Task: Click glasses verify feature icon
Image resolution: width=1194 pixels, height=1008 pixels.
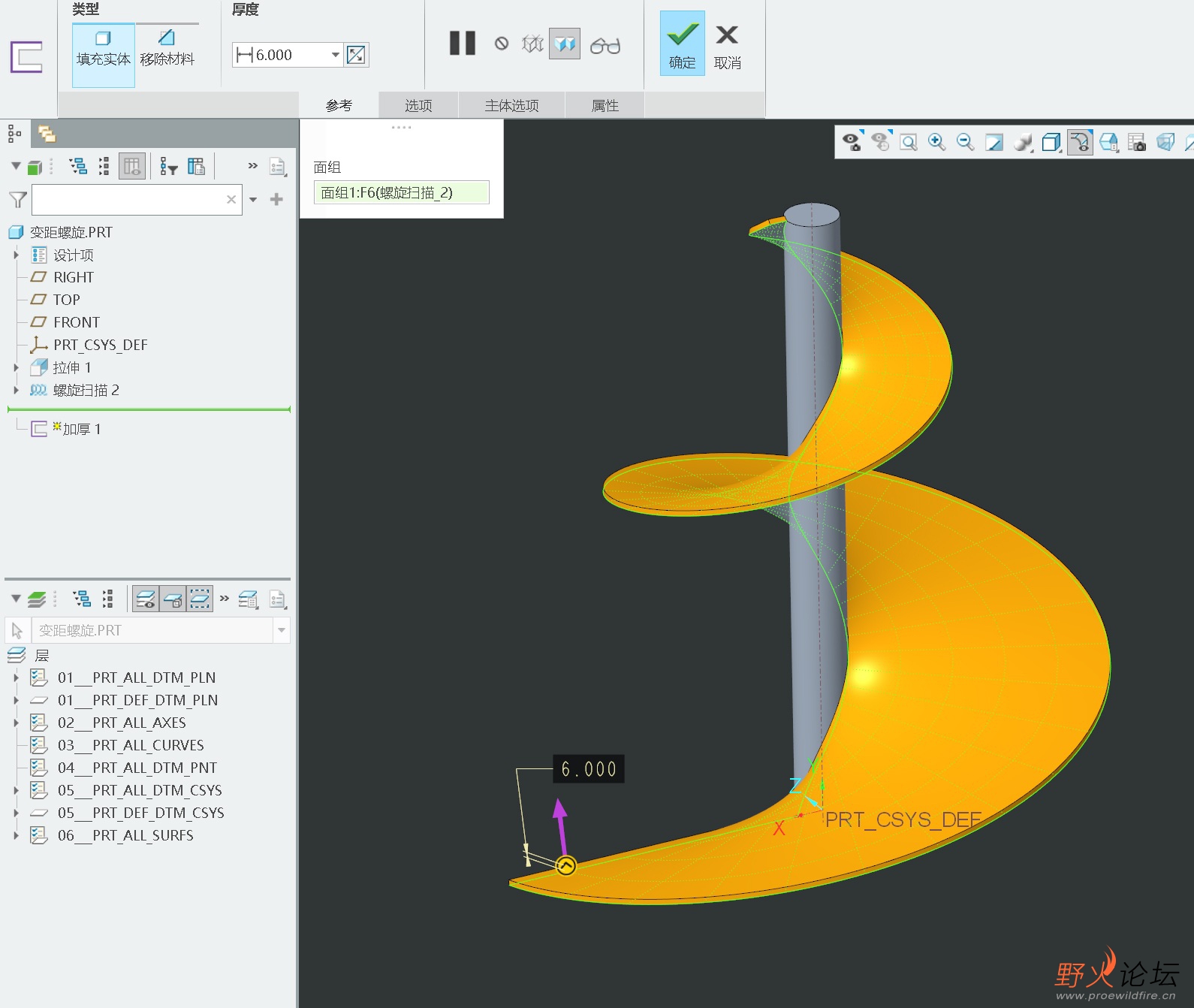Action: (x=605, y=46)
